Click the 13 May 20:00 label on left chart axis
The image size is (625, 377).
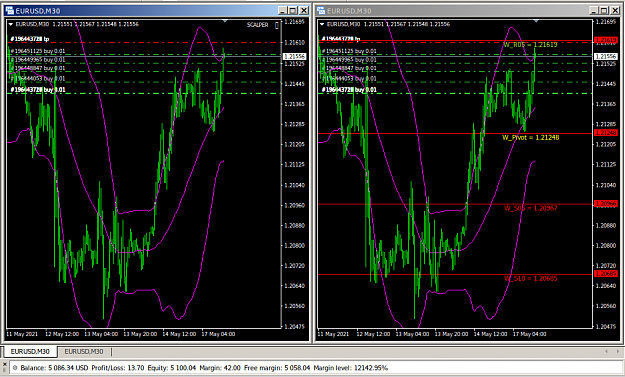pos(140,334)
